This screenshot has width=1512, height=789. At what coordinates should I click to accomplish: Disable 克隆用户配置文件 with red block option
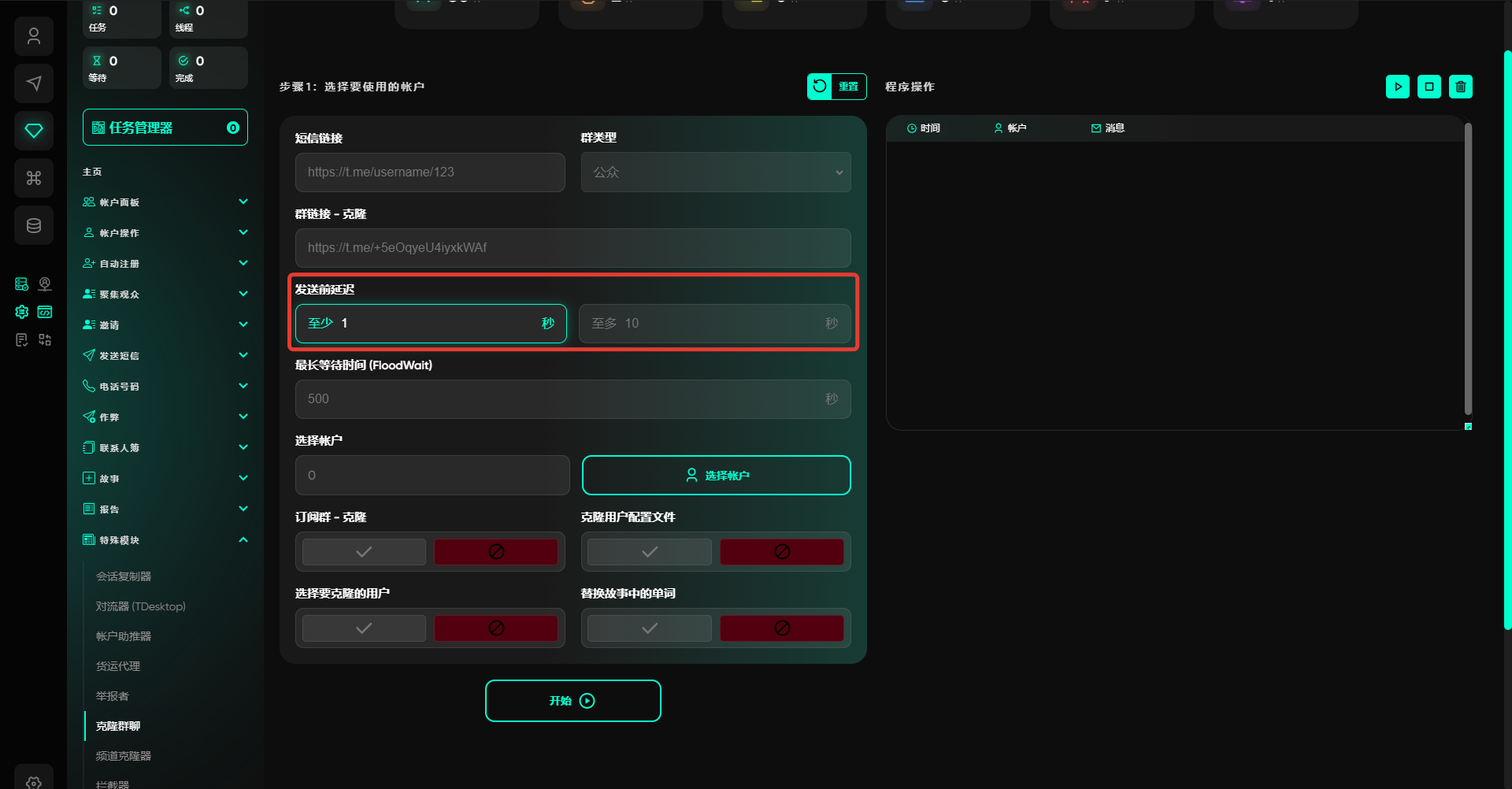point(781,552)
